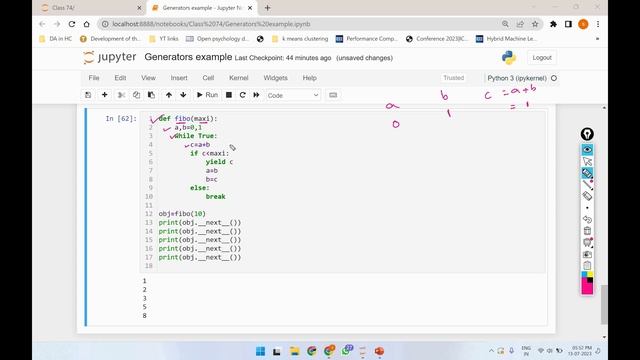Toggle Epic Pen ink visibility eye
The height and width of the screenshot is (360, 640).
point(587,150)
